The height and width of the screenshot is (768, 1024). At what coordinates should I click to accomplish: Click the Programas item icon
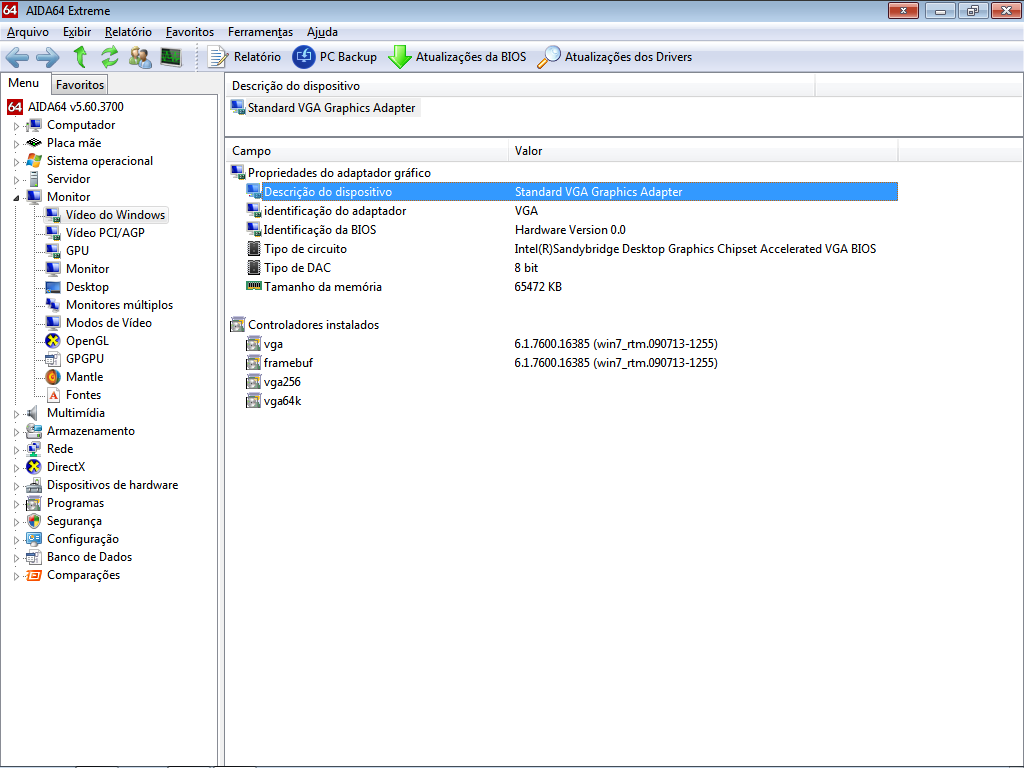(x=34, y=503)
